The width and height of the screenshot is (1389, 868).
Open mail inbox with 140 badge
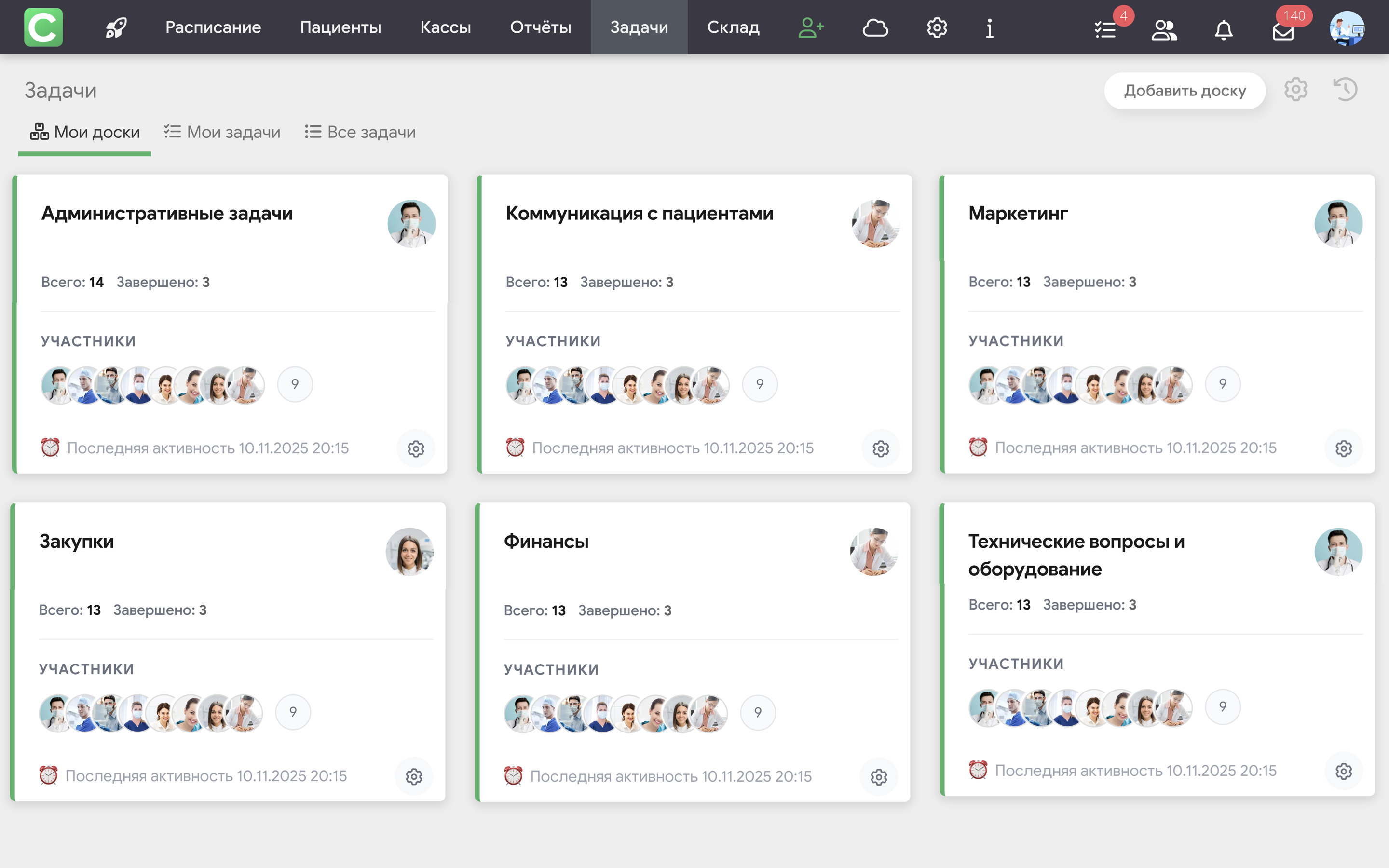coord(1283,31)
